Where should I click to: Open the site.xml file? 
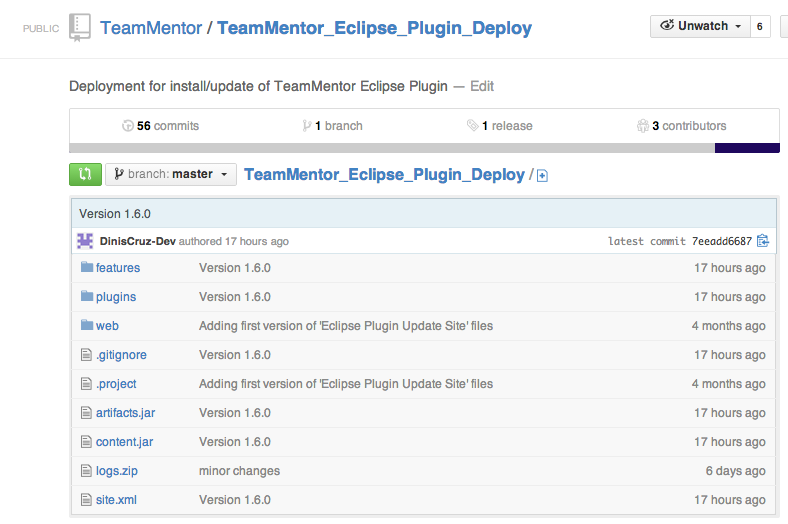pyautogui.click(x=116, y=500)
